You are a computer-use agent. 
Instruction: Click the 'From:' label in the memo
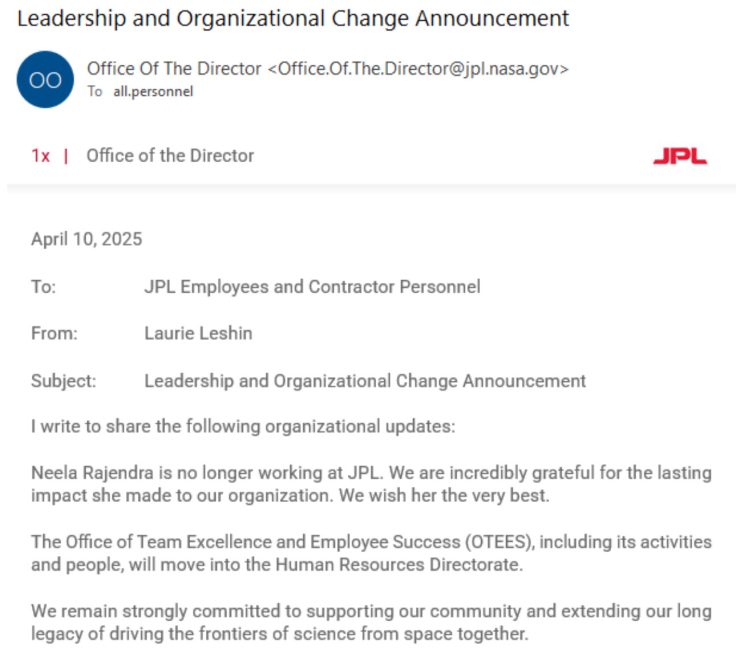(54, 334)
